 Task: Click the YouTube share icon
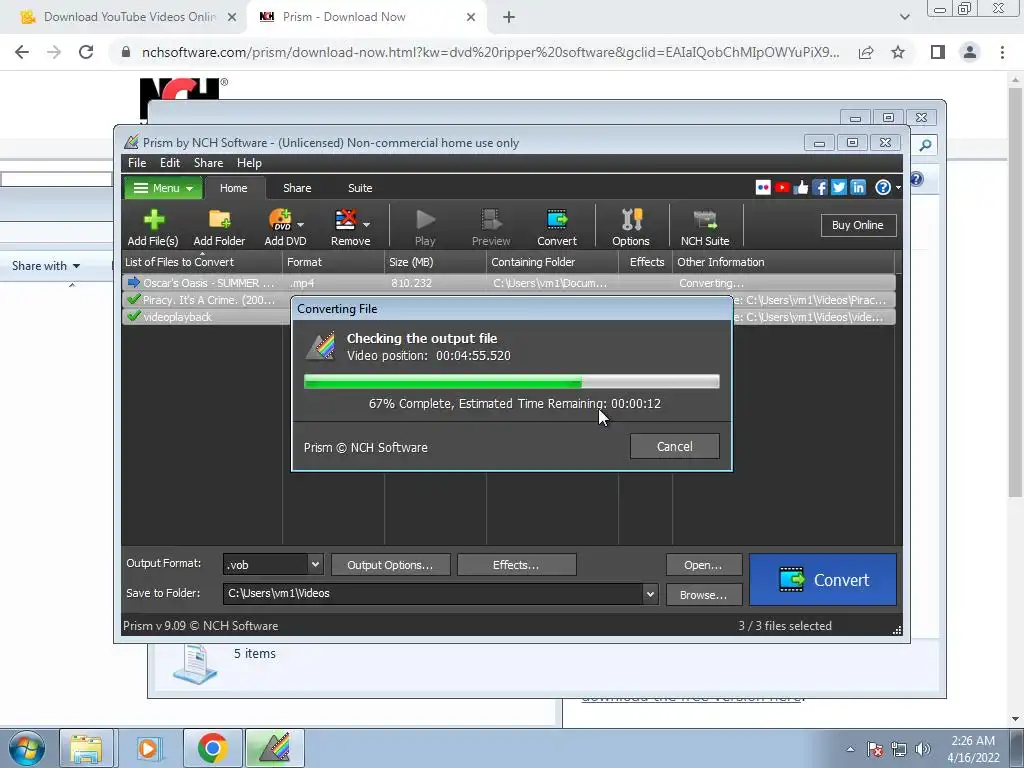pyautogui.click(x=782, y=188)
